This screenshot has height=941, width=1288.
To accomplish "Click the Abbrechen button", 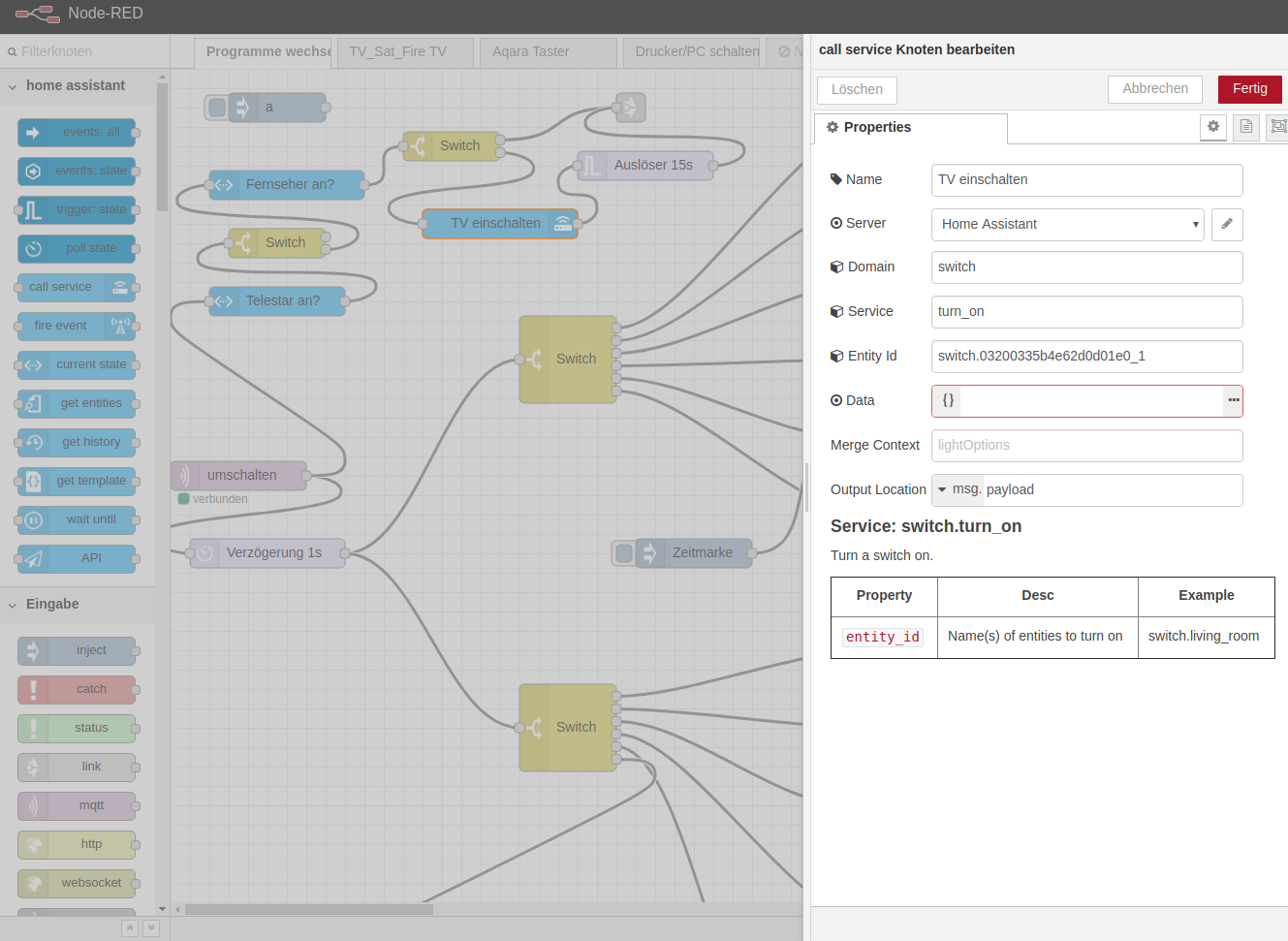I will (1154, 89).
